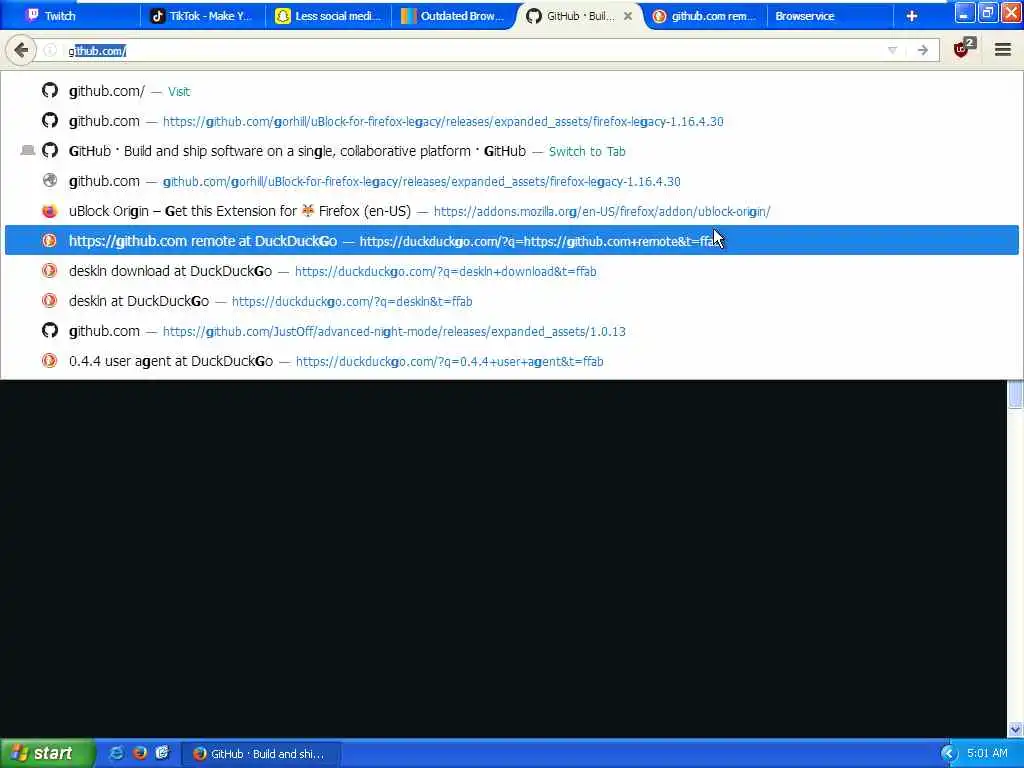Select uBlock Origin Firefox add-on suggestion
This screenshot has width=1024, height=768.
point(511,211)
